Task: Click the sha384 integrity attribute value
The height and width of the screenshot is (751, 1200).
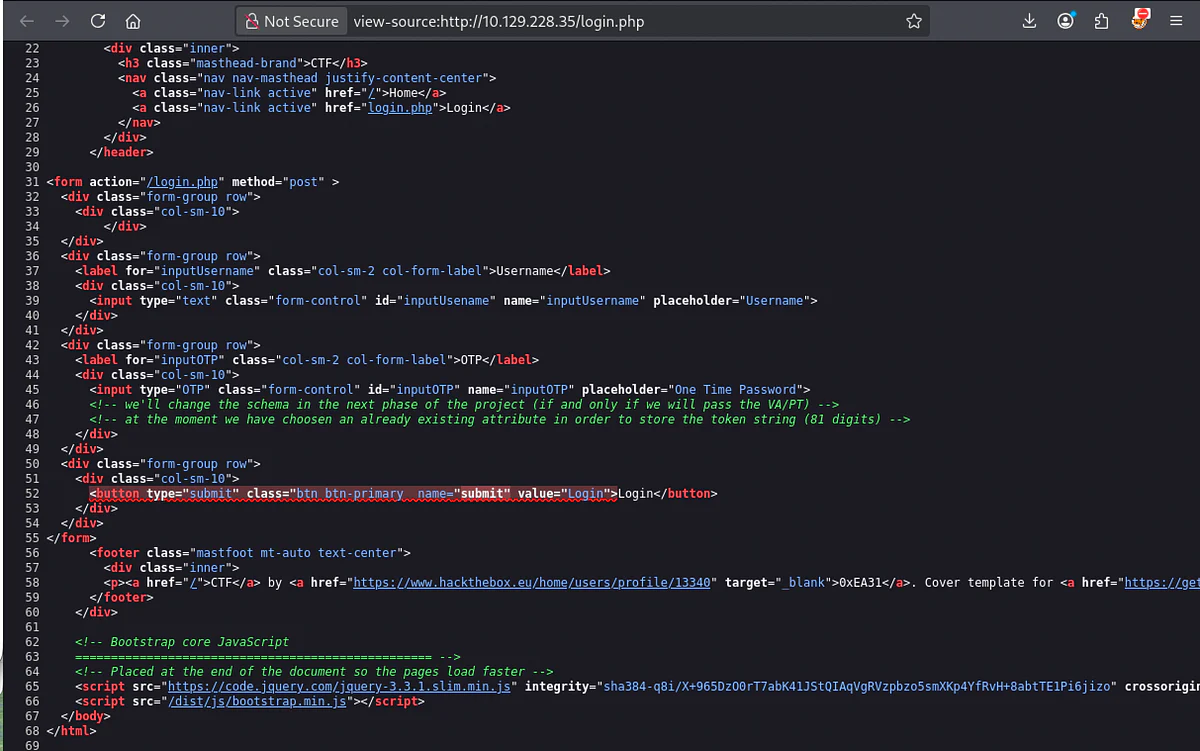Action: 856,686
